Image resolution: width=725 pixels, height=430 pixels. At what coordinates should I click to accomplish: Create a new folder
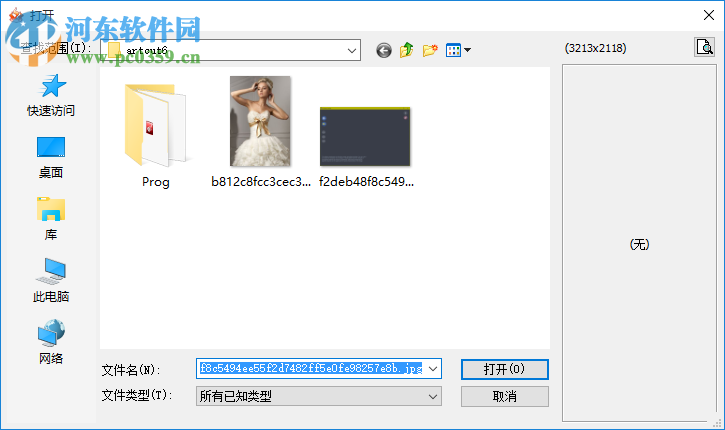(430, 50)
